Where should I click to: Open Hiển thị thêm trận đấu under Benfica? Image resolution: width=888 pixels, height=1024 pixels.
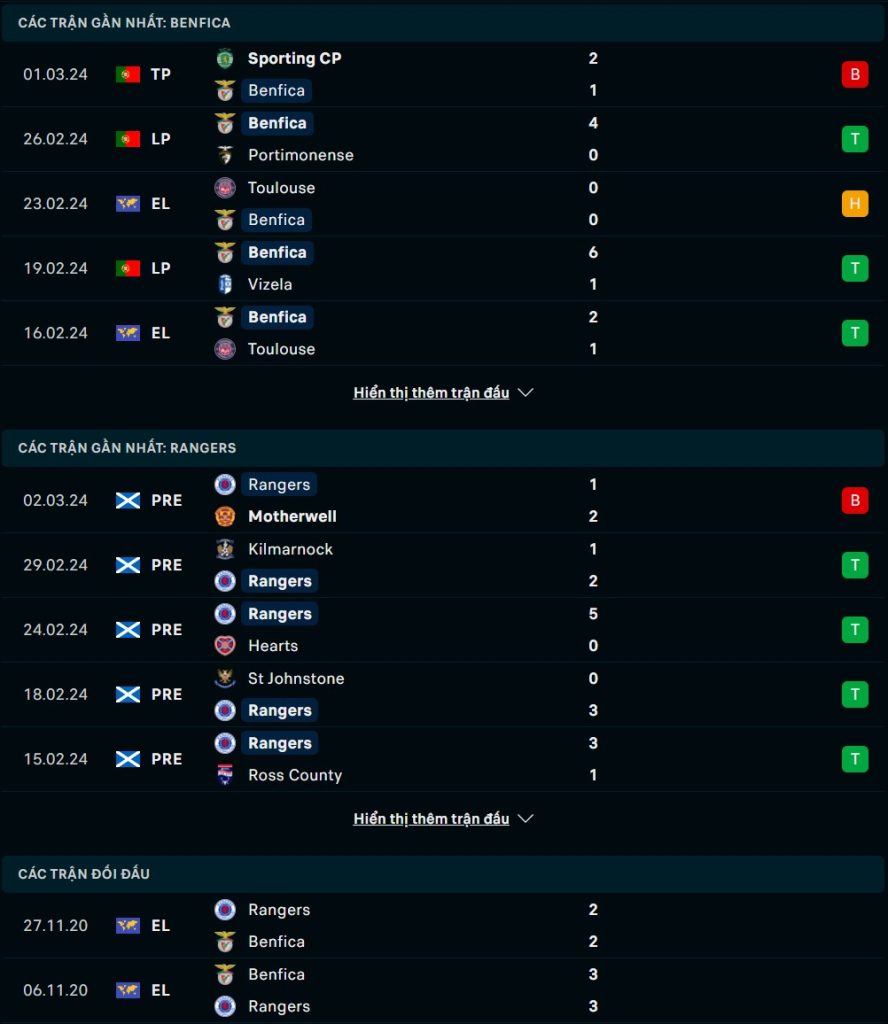tap(431, 392)
